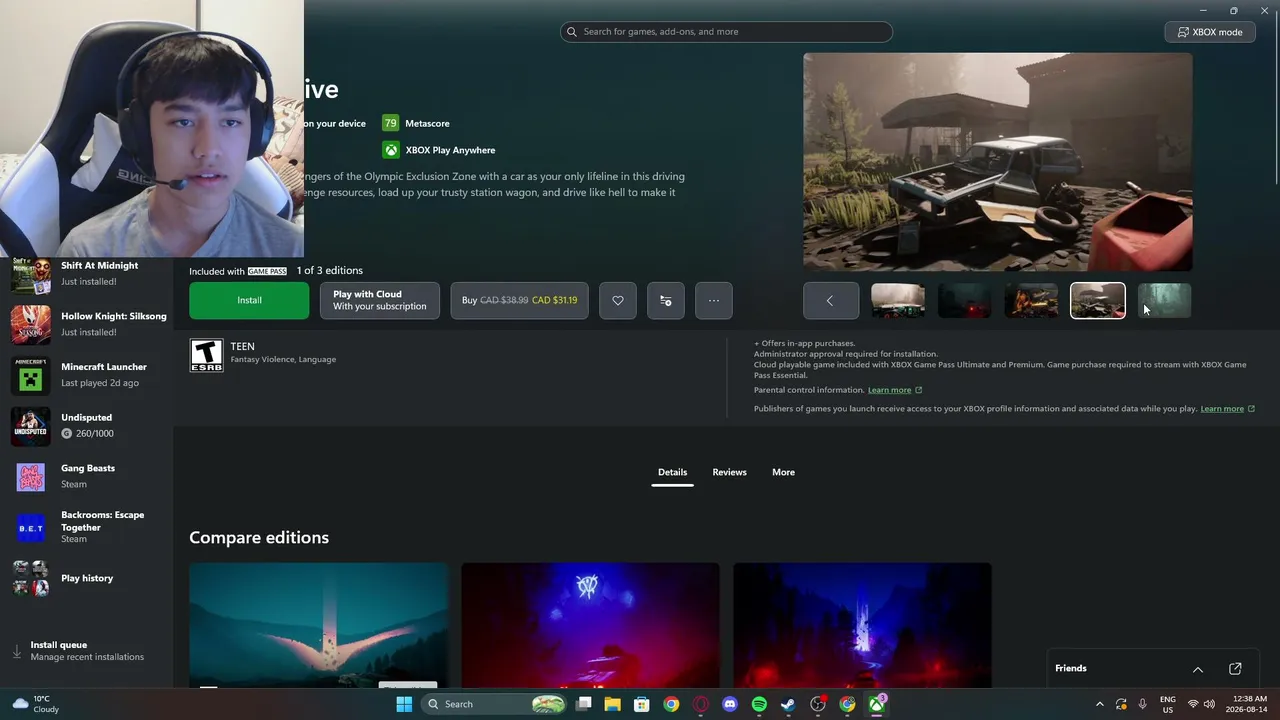Open publishers data access Learn more link
This screenshot has height=720, width=1280.
click(x=1228, y=409)
